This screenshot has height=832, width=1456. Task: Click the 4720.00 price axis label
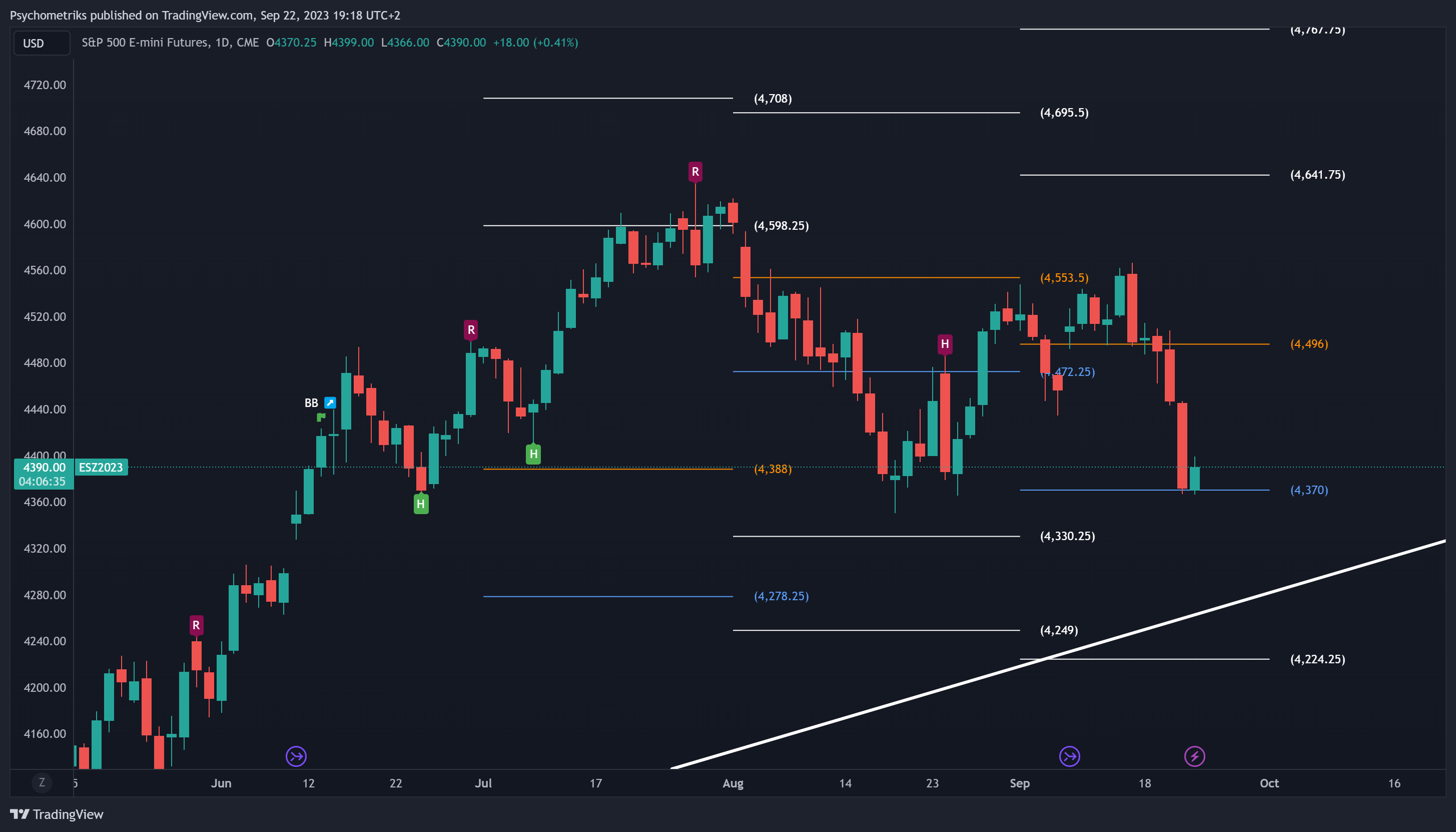(45, 85)
